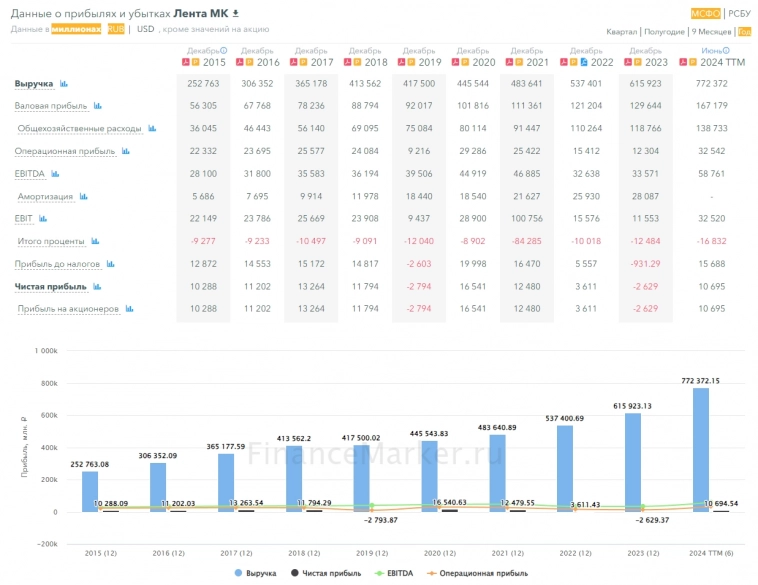Click chart icon beside EBITDA row
Viewport: 758px width, 585px height.
tap(56, 174)
